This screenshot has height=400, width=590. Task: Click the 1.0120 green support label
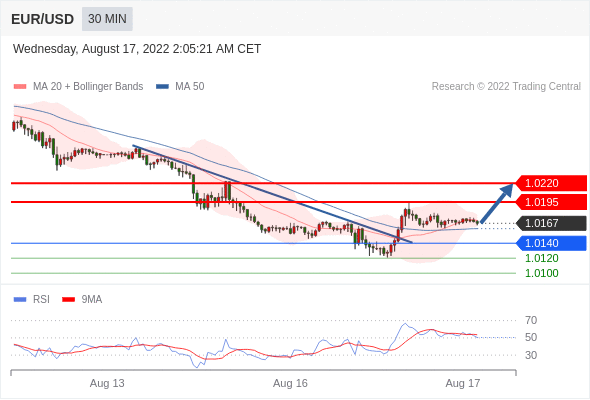[542, 258]
